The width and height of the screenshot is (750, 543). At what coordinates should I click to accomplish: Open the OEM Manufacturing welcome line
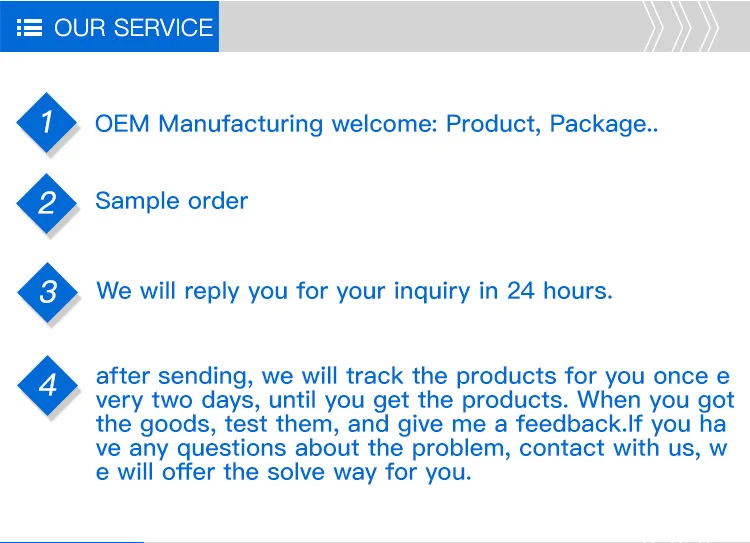click(x=376, y=124)
